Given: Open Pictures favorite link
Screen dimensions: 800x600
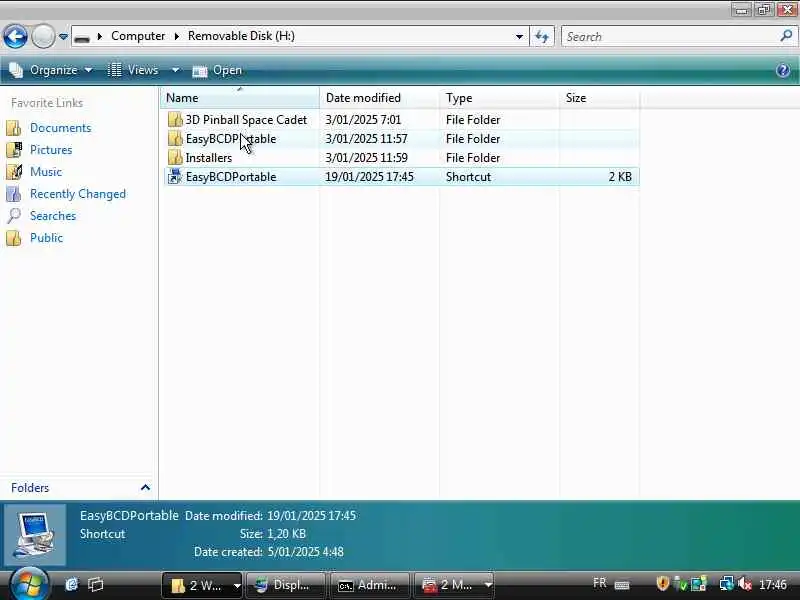Looking at the screenshot, I should [51, 149].
